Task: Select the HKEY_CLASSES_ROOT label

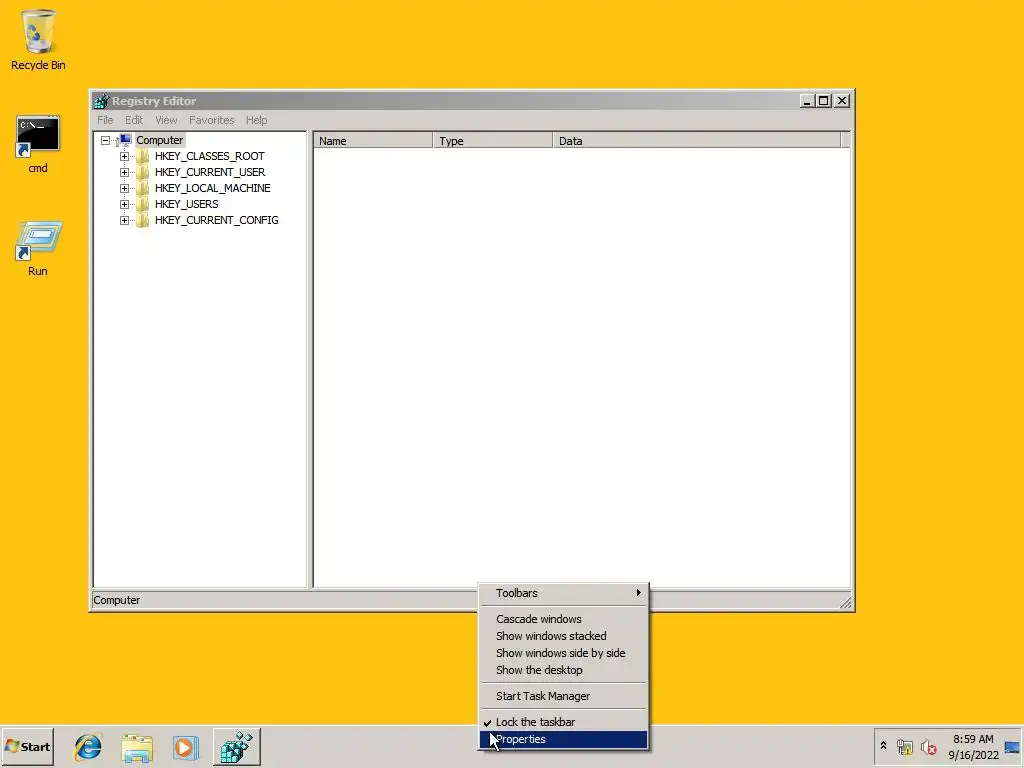Action: [210, 156]
